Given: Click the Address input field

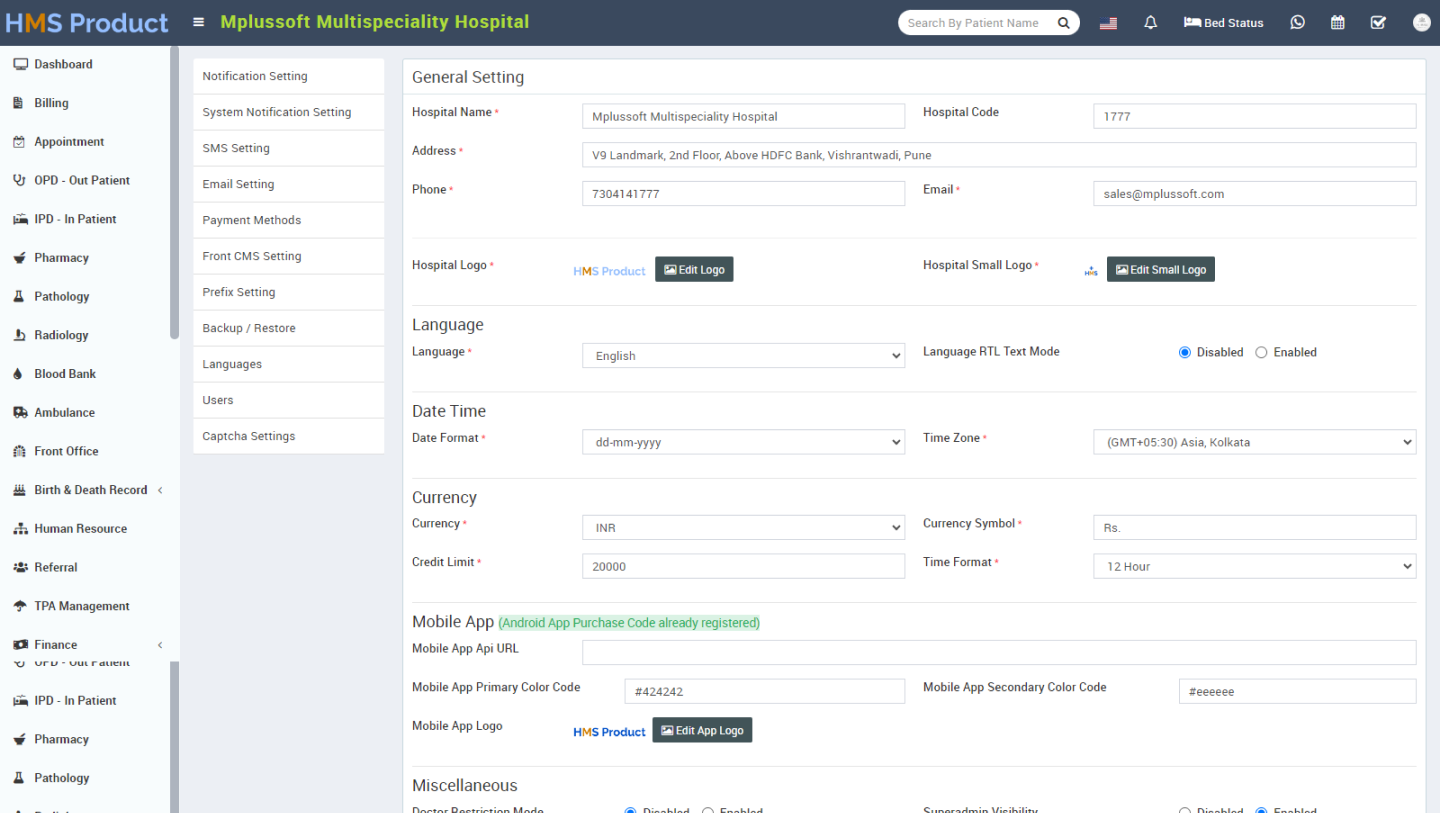Looking at the screenshot, I should 999,155.
